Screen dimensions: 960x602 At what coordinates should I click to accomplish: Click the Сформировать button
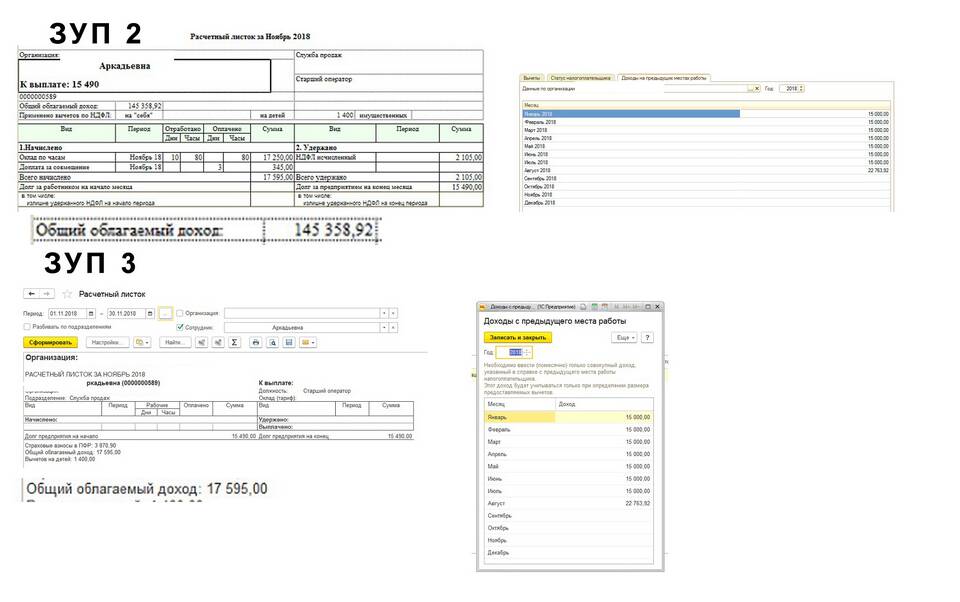pos(51,342)
